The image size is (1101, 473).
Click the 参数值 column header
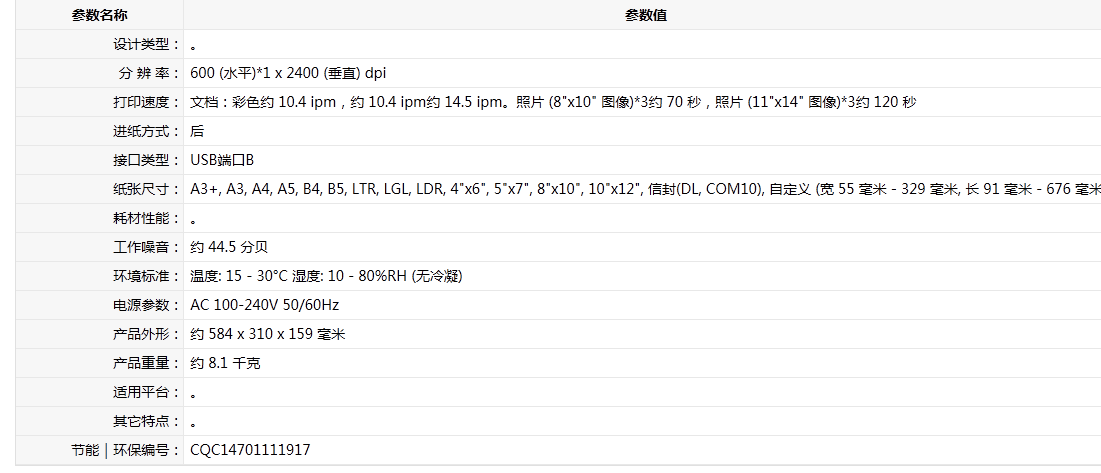[x=646, y=15]
